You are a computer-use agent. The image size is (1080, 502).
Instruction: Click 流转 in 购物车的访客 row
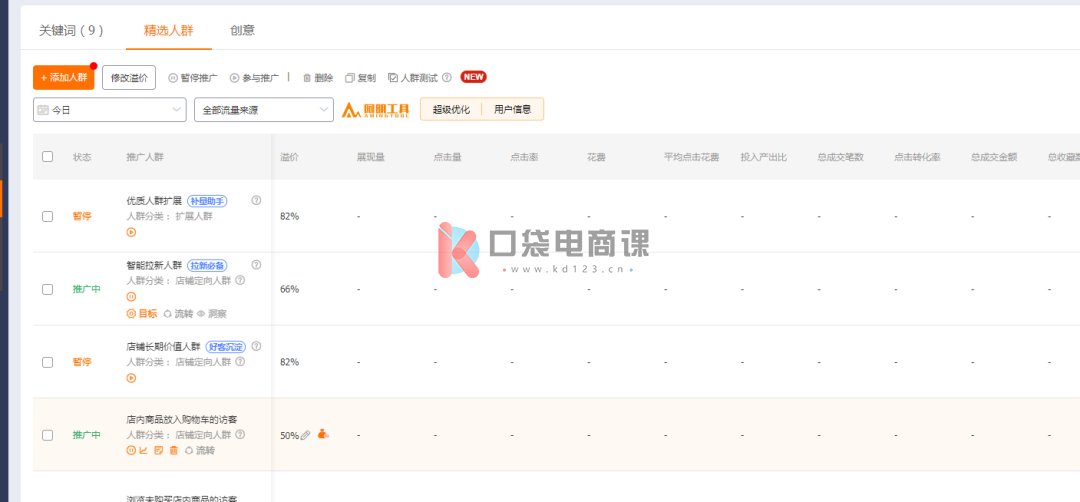pos(200,450)
